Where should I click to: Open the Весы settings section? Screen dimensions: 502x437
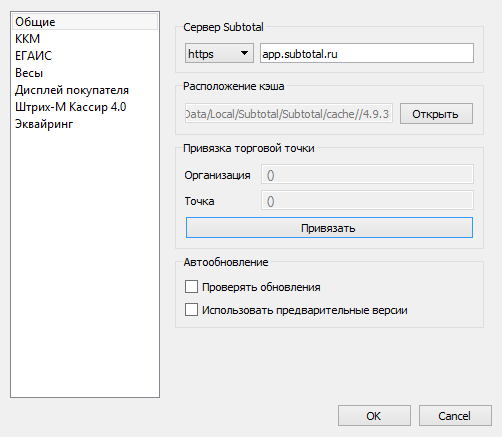[85, 73]
